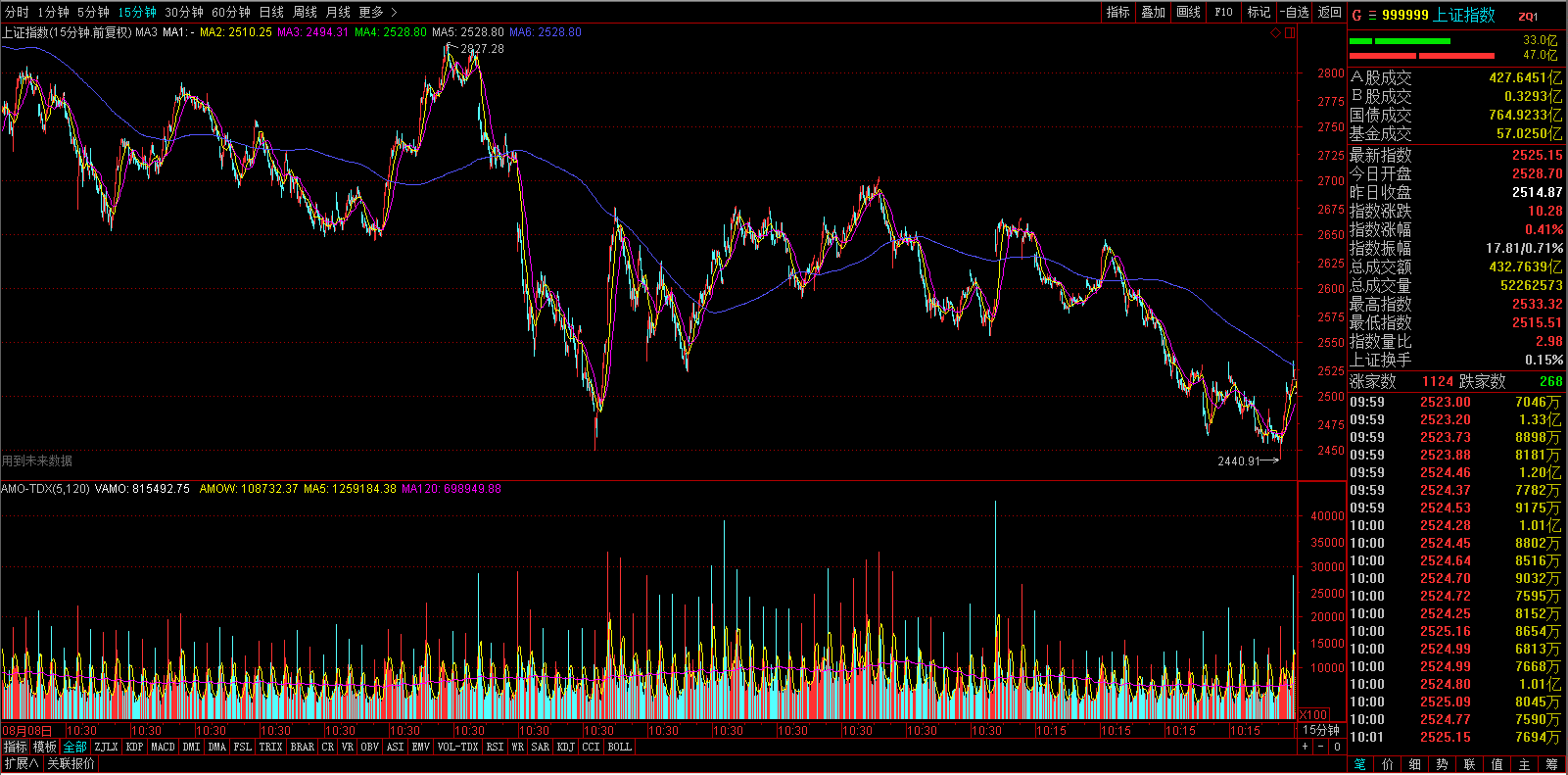Apply the VOL-TDX indicator
Image resolution: width=1568 pixels, height=775 pixels.
(457, 747)
